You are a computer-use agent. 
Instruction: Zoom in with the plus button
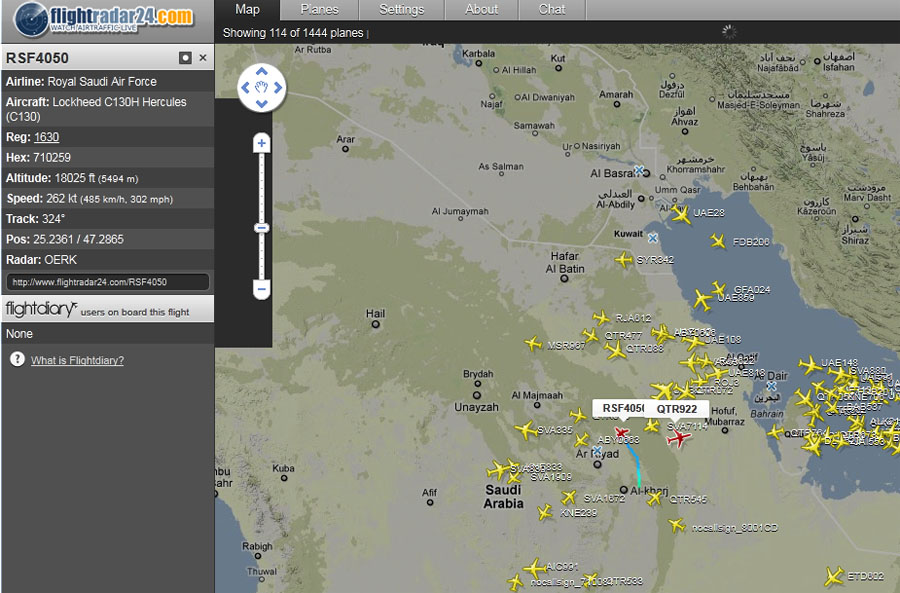click(x=262, y=143)
